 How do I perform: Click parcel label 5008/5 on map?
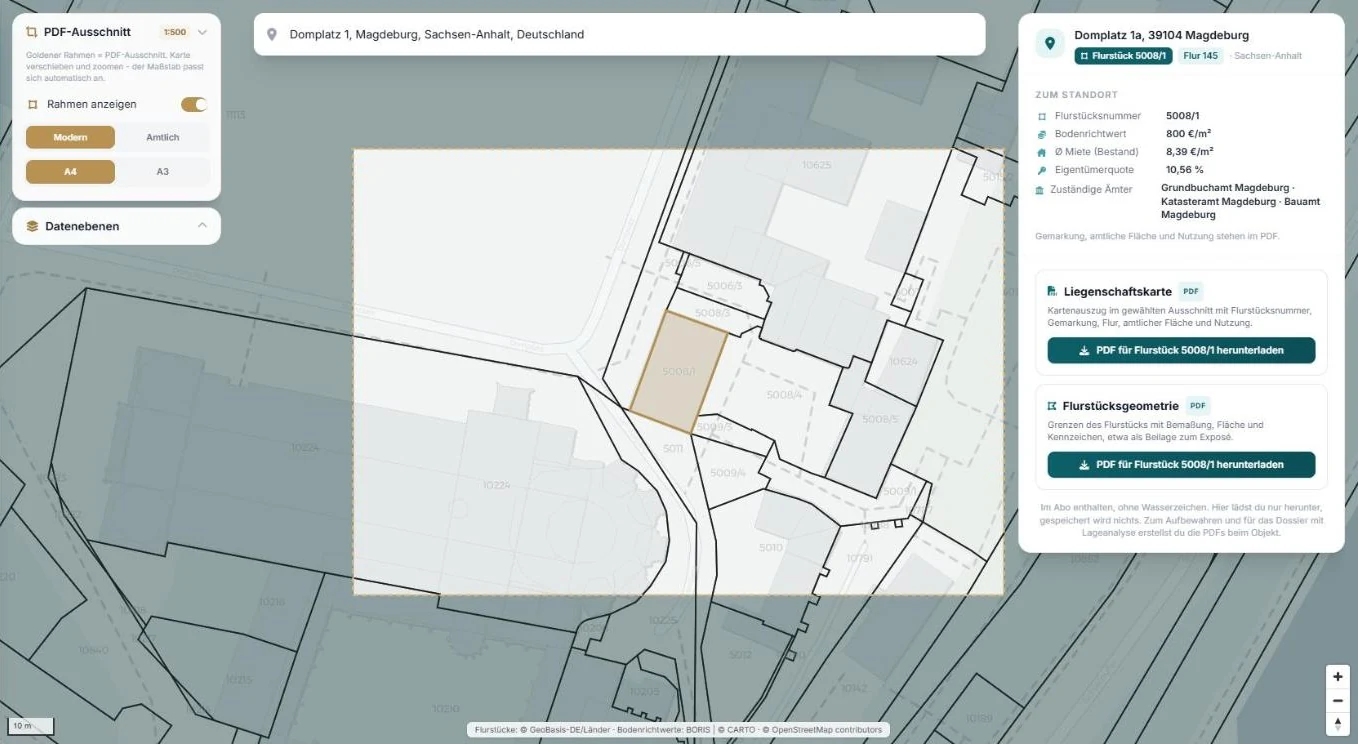coord(880,419)
